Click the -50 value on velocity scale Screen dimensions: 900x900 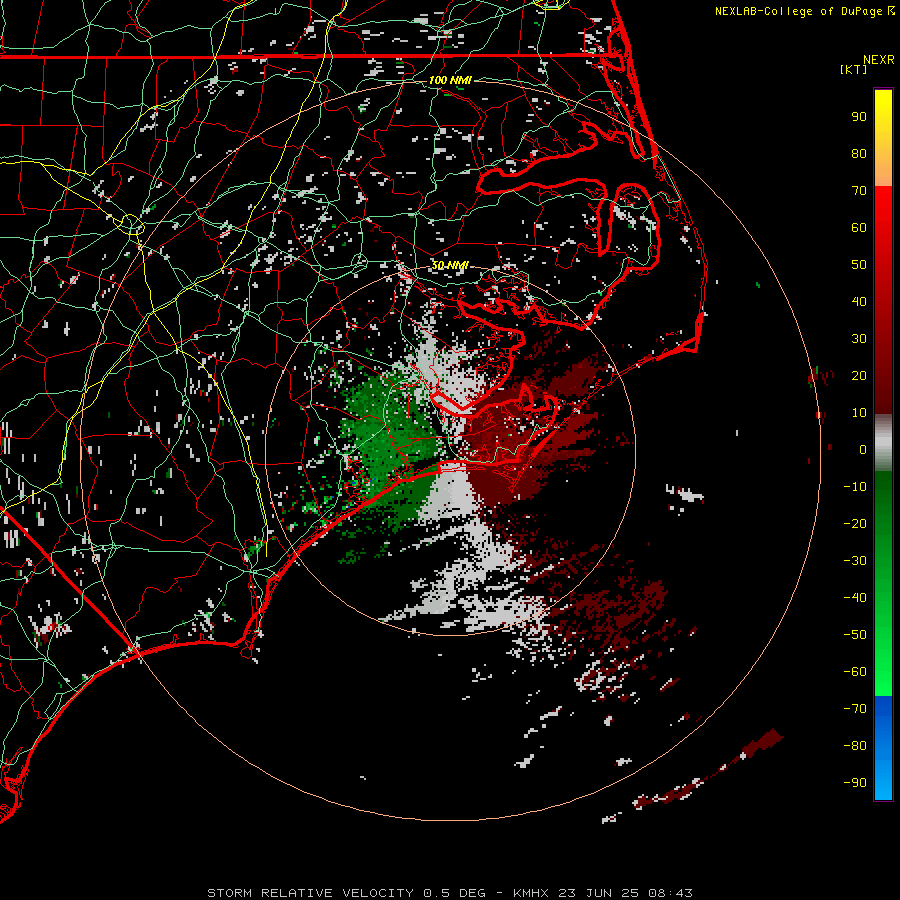pyautogui.click(x=855, y=635)
